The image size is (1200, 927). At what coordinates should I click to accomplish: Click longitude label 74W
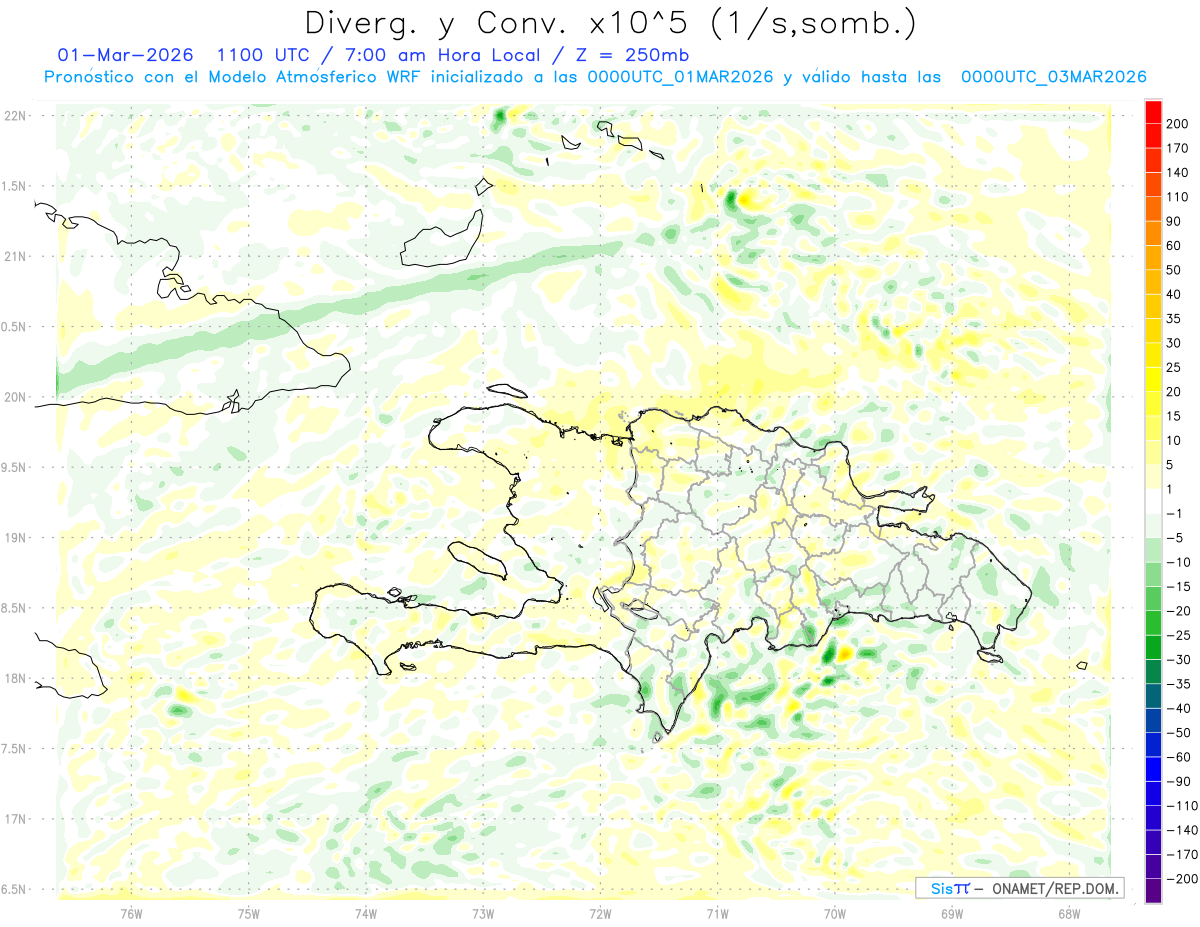click(x=366, y=912)
